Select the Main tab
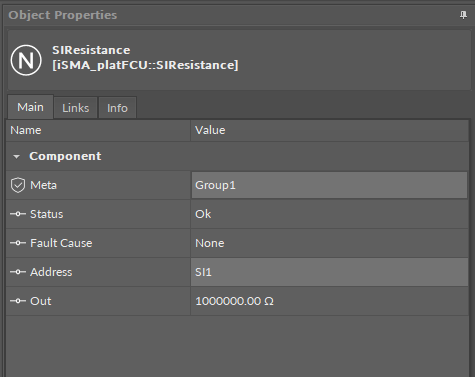Viewport: 475px width, 377px height. pos(30,107)
